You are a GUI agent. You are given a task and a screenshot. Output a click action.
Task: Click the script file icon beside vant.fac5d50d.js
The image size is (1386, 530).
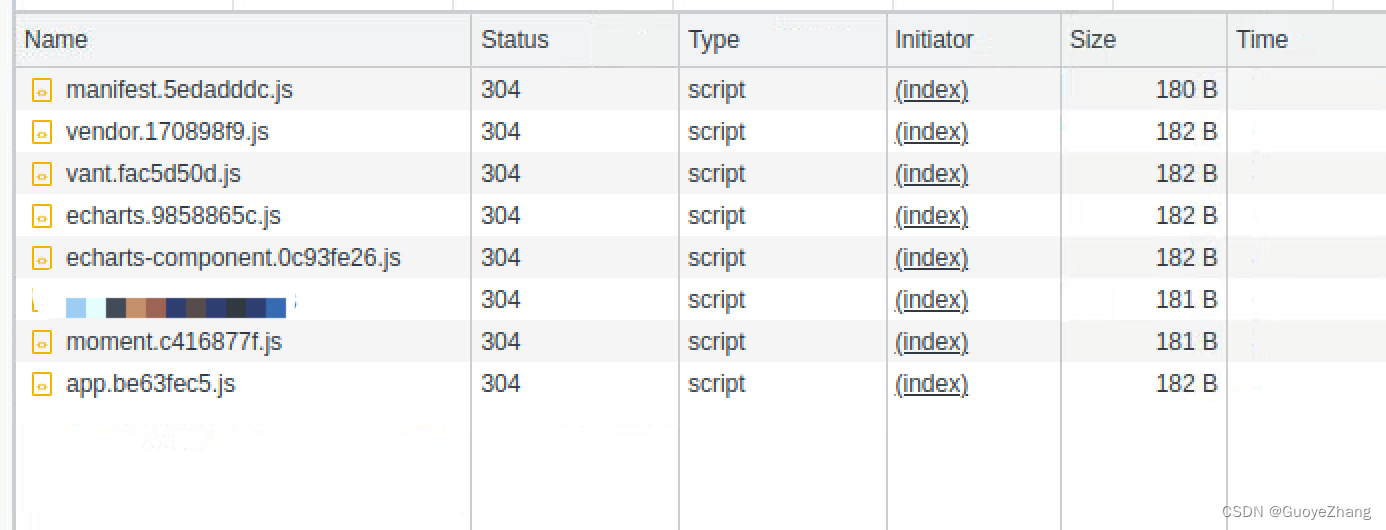pyautogui.click(x=42, y=175)
